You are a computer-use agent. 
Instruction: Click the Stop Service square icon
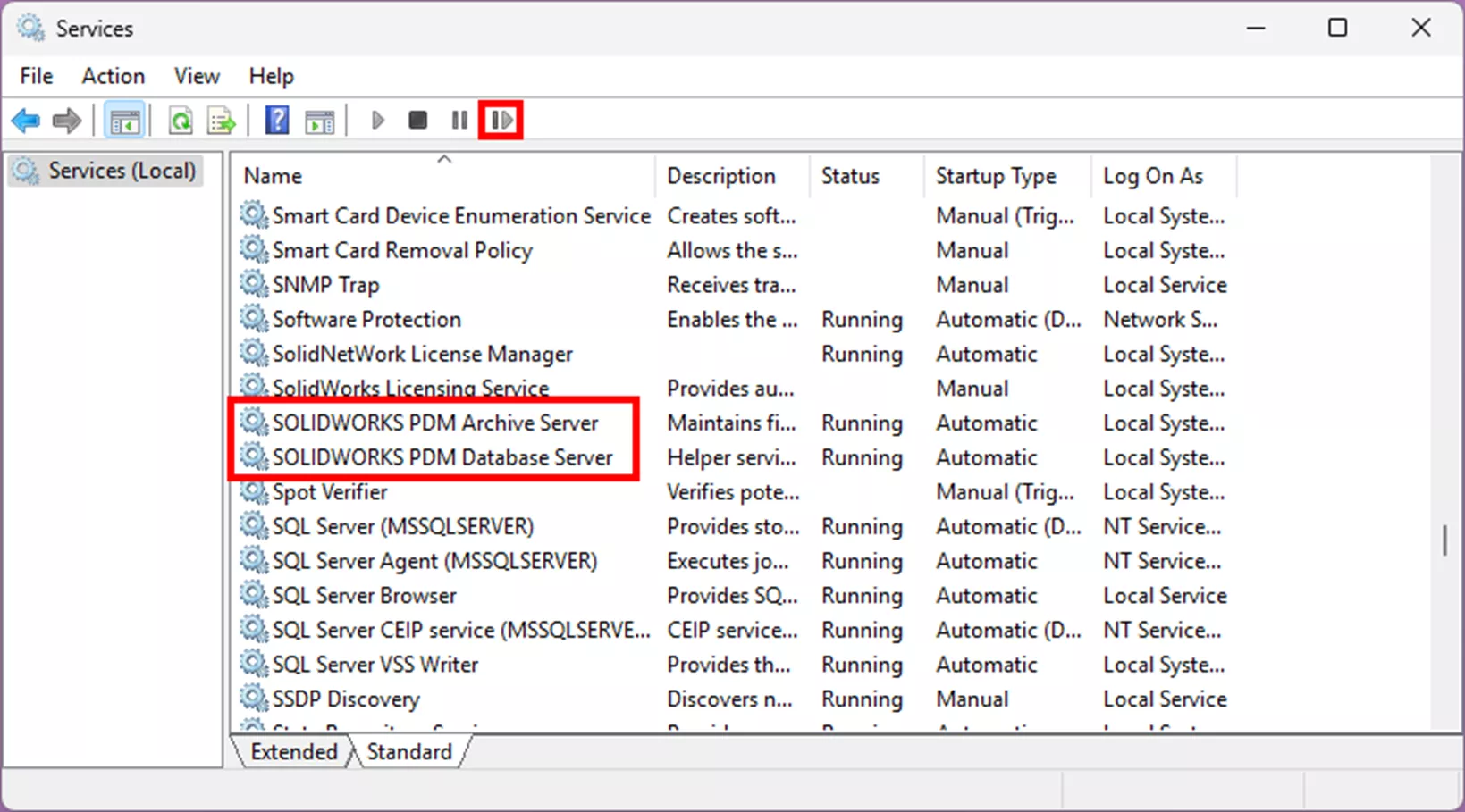(x=417, y=120)
